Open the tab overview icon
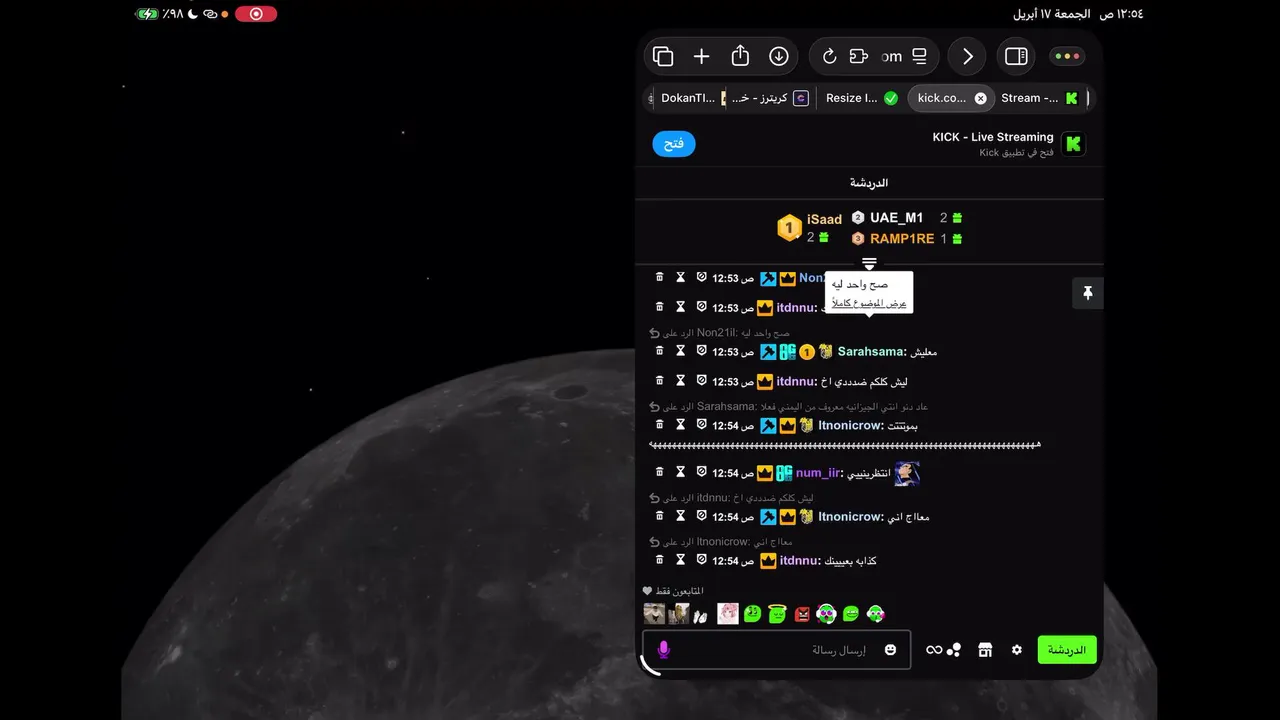Image resolution: width=1280 pixels, height=720 pixels. 663,57
